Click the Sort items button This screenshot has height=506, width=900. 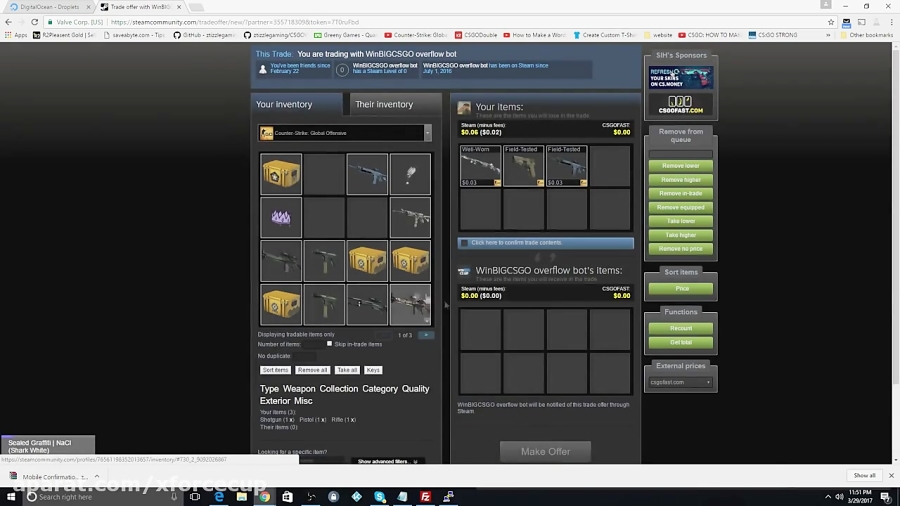276,370
